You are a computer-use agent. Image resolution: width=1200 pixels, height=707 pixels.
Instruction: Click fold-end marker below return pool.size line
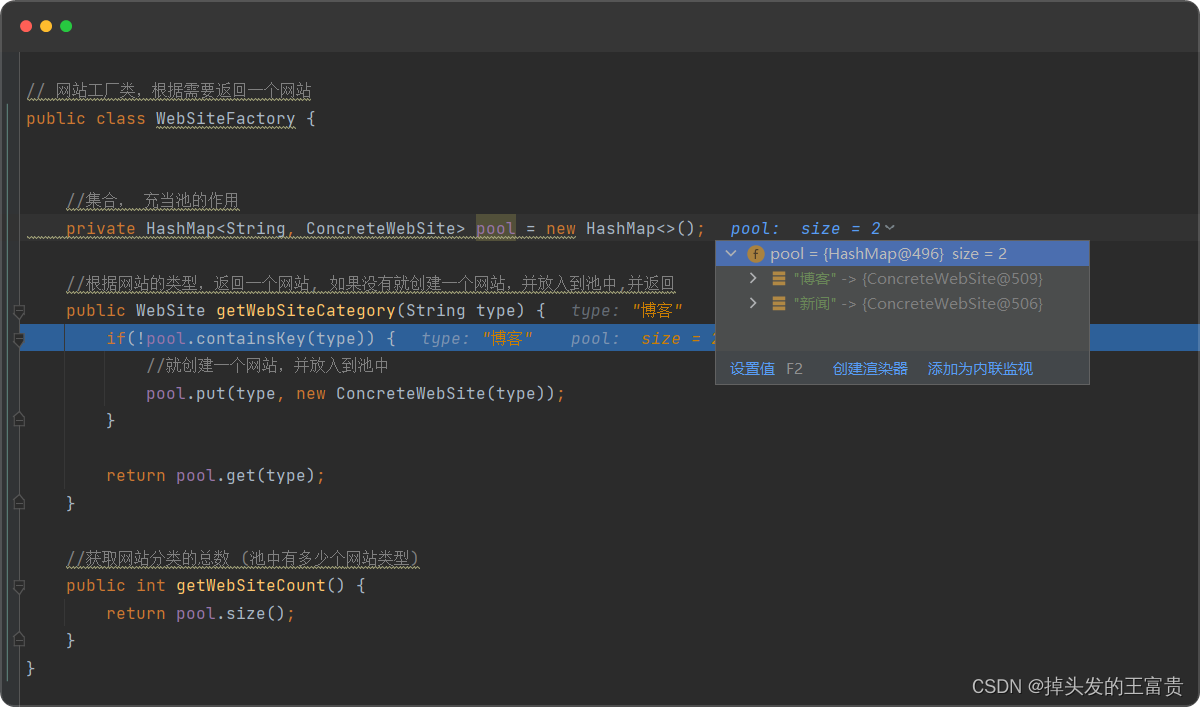click(18, 640)
